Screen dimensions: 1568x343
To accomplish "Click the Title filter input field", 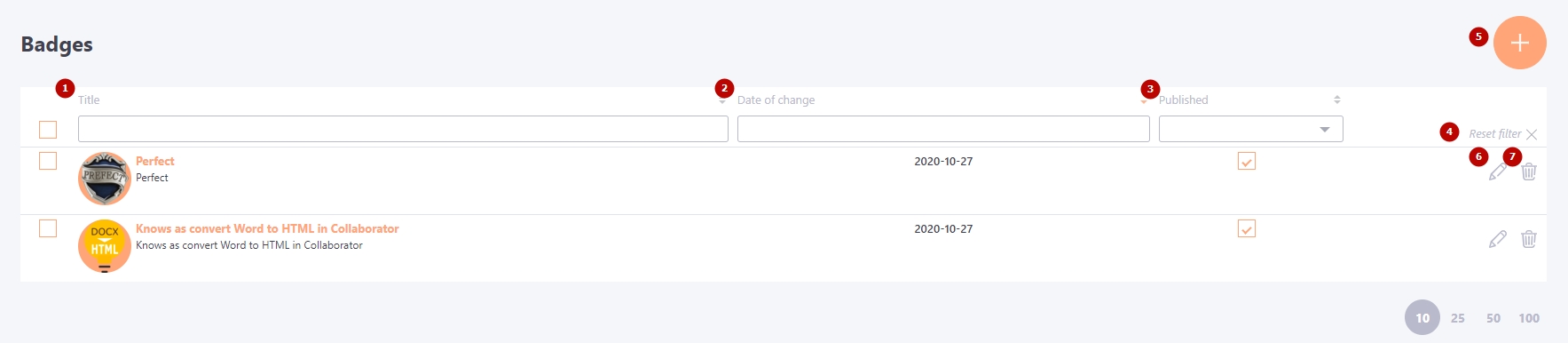I will pos(403,129).
